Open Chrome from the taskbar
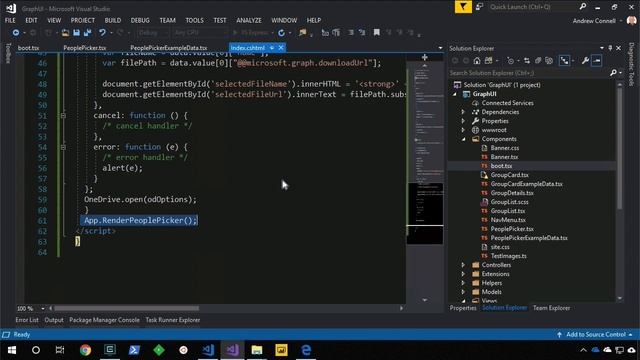 tap(85, 350)
